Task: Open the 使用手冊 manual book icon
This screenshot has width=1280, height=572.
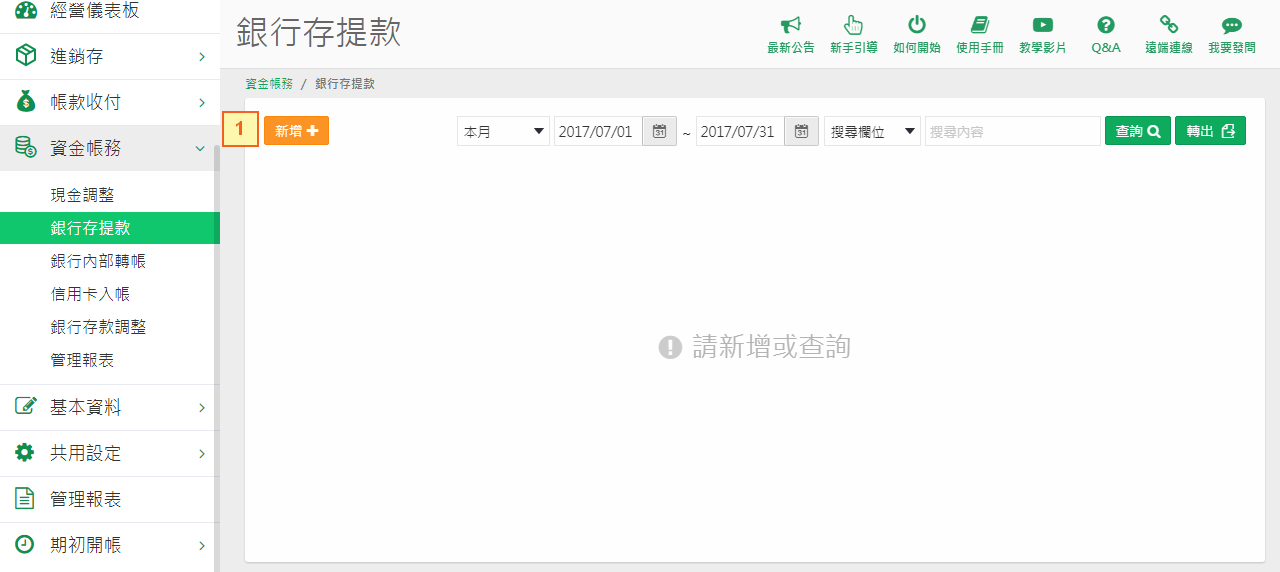Action: pos(979,25)
